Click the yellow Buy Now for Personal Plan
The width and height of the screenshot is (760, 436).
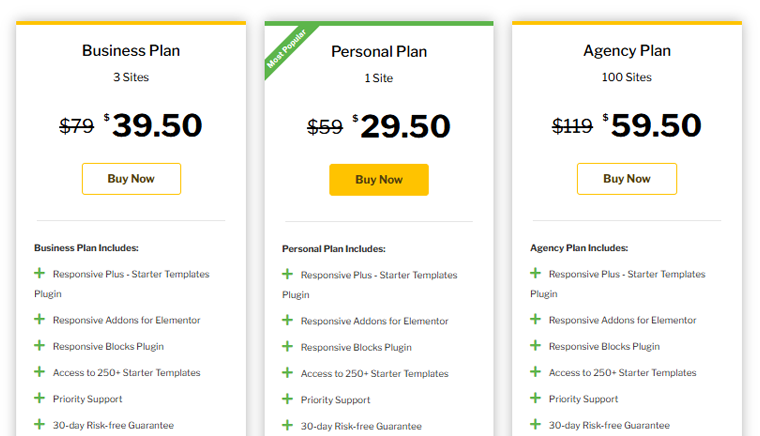(379, 180)
